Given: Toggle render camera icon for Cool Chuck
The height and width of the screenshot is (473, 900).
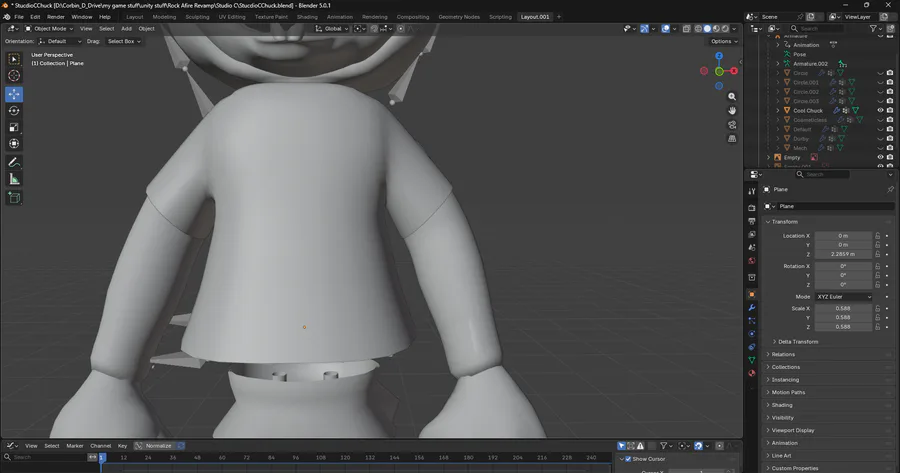Looking at the screenshot, I should 890,110.
